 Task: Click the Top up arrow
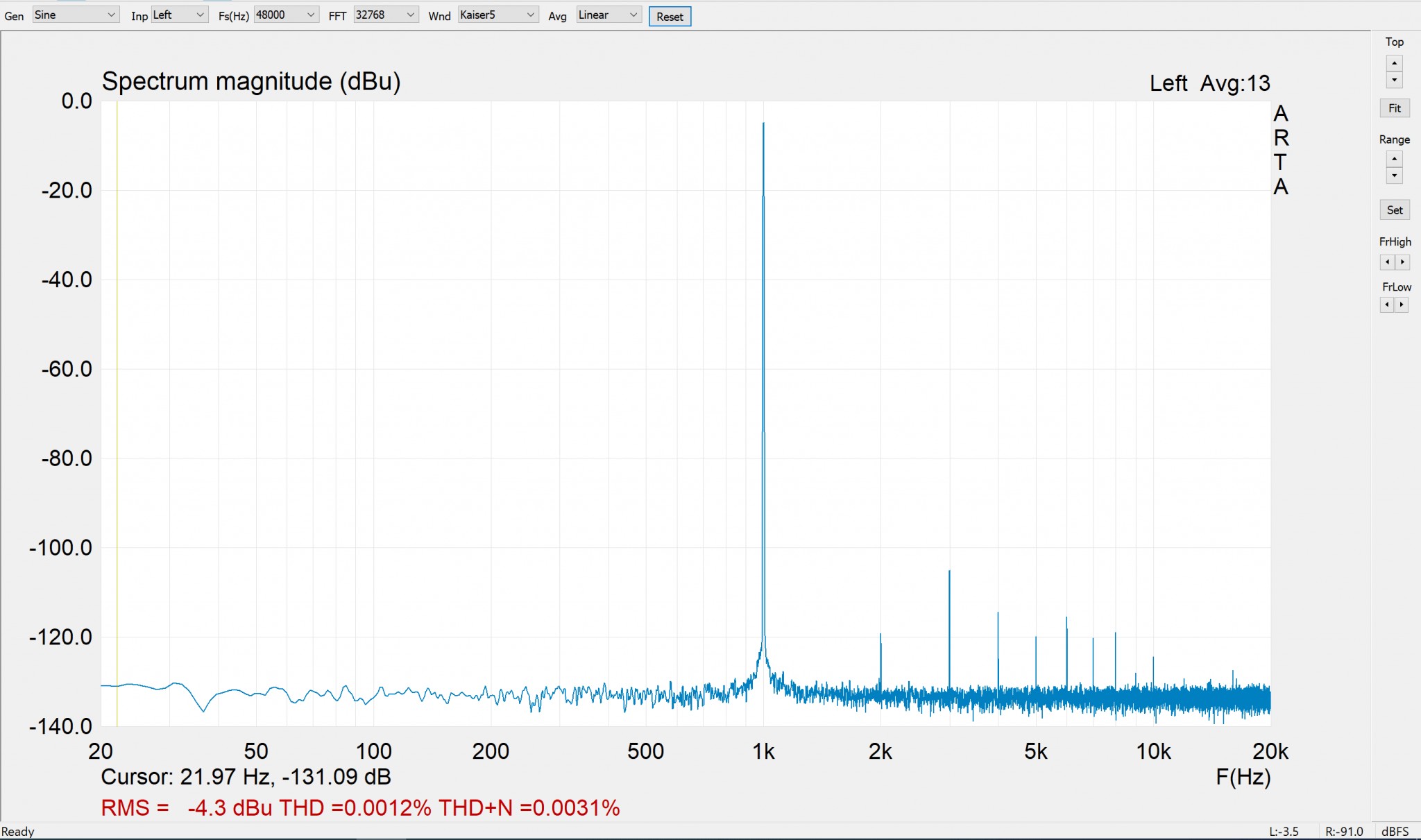[x=1394, y=63]
